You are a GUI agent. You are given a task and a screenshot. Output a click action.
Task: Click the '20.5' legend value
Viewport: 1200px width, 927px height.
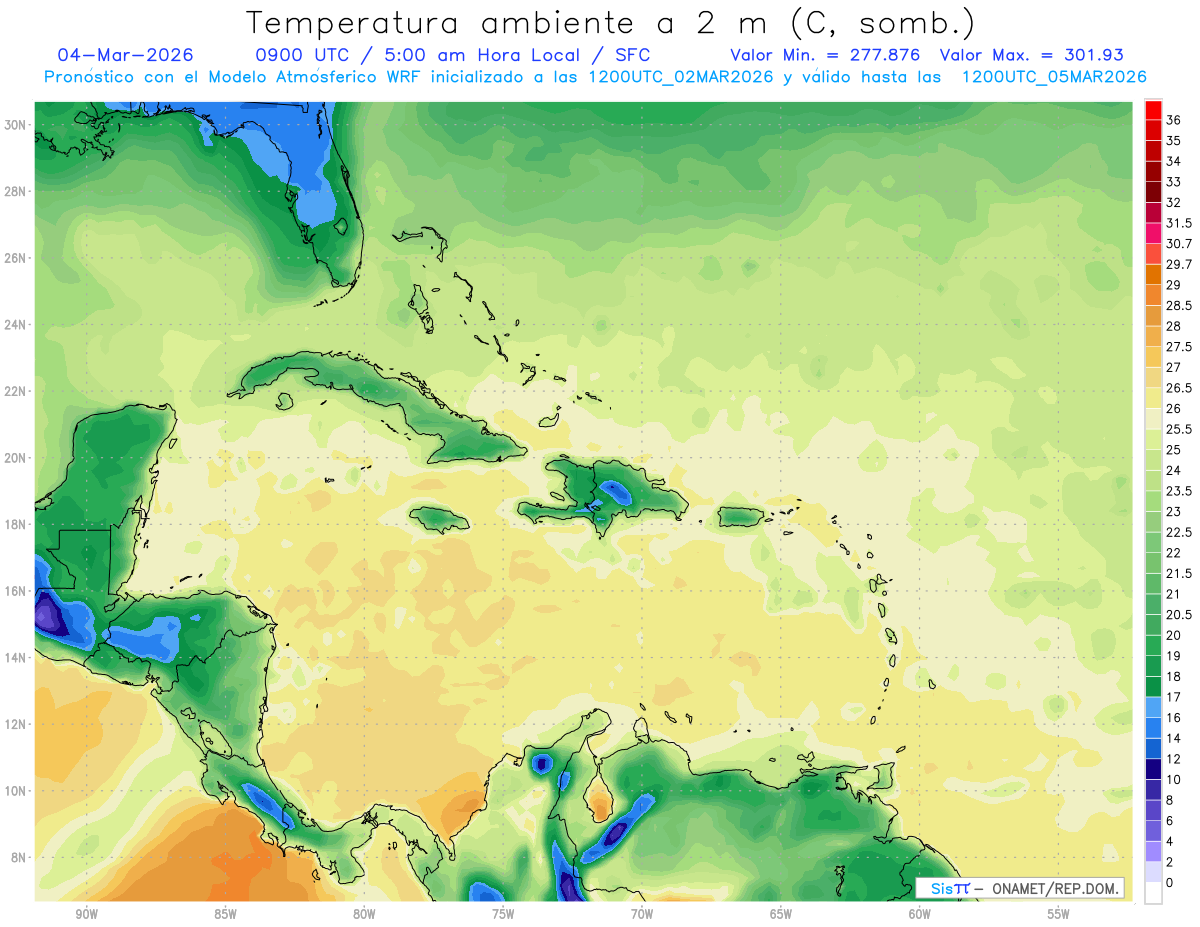coord(1179,615)
